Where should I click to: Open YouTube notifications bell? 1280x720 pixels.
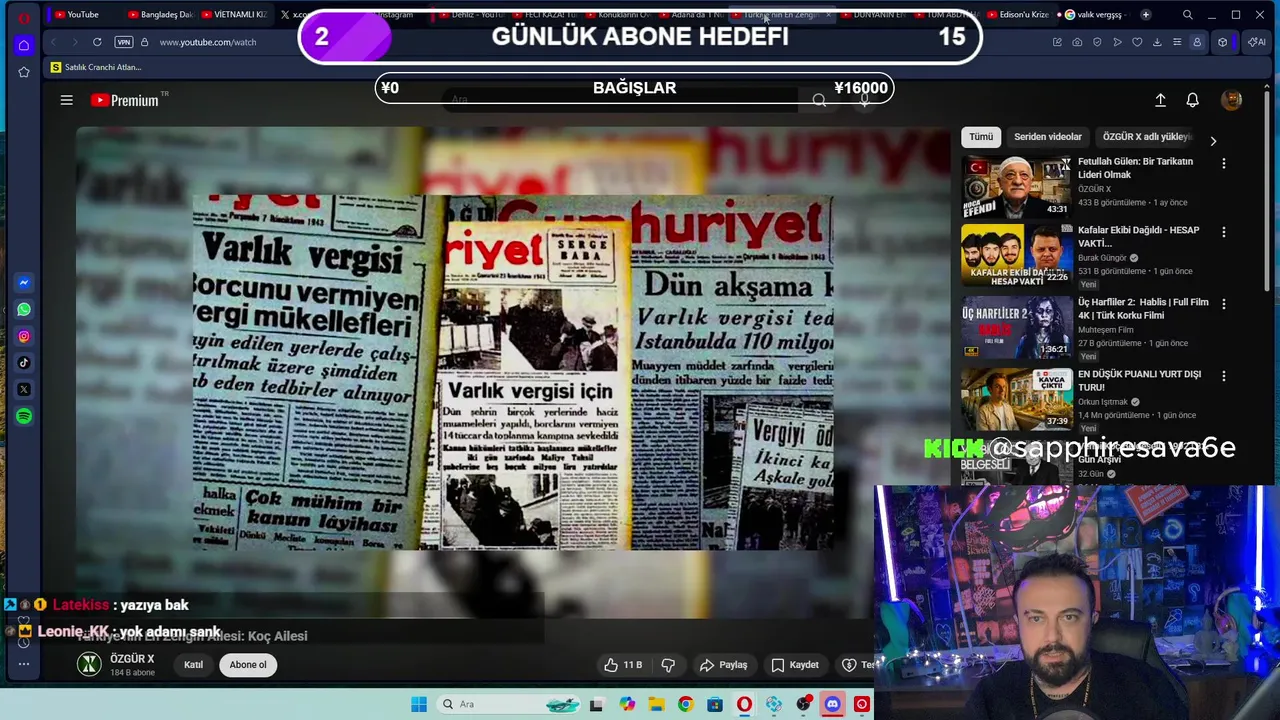(x=1192, y=100)
